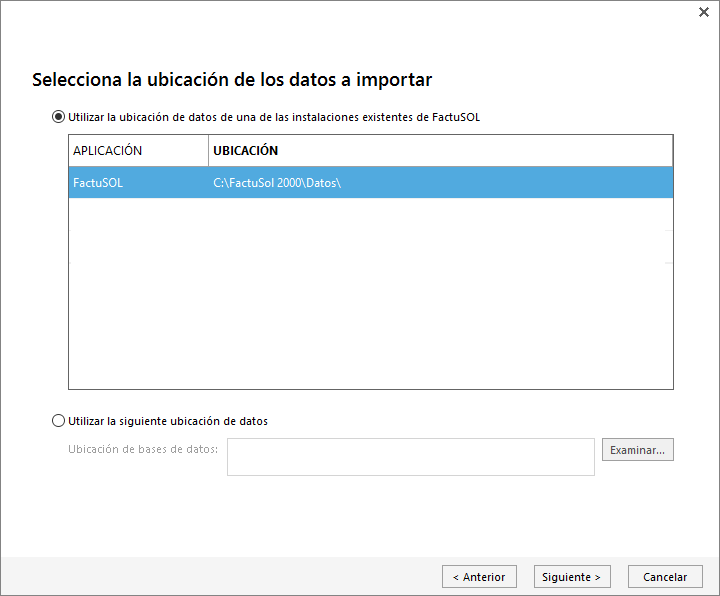Click the 'Selecciona la ubicación de los datos' heading

(232, 79)
